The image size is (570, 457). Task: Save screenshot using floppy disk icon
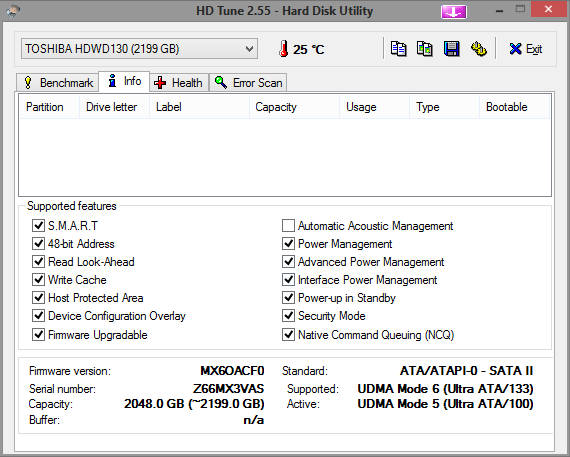pos(451,49)
